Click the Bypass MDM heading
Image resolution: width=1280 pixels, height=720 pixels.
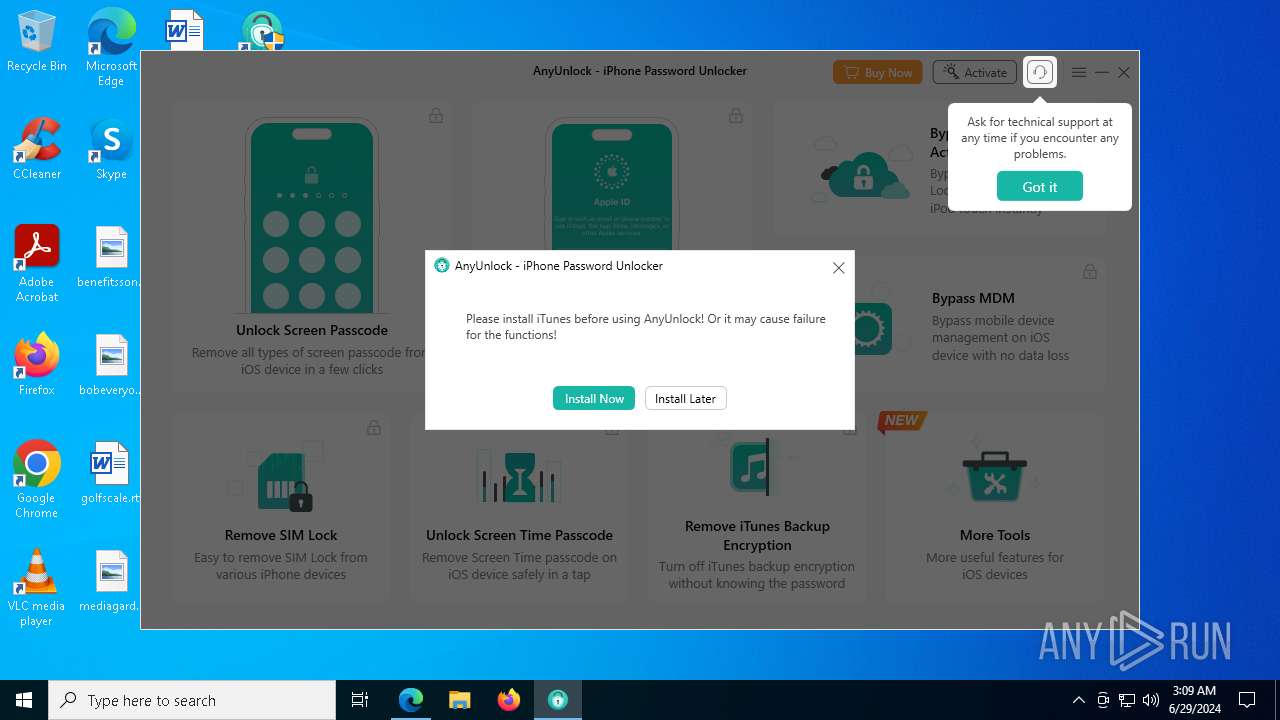click(x=973, y=298)
